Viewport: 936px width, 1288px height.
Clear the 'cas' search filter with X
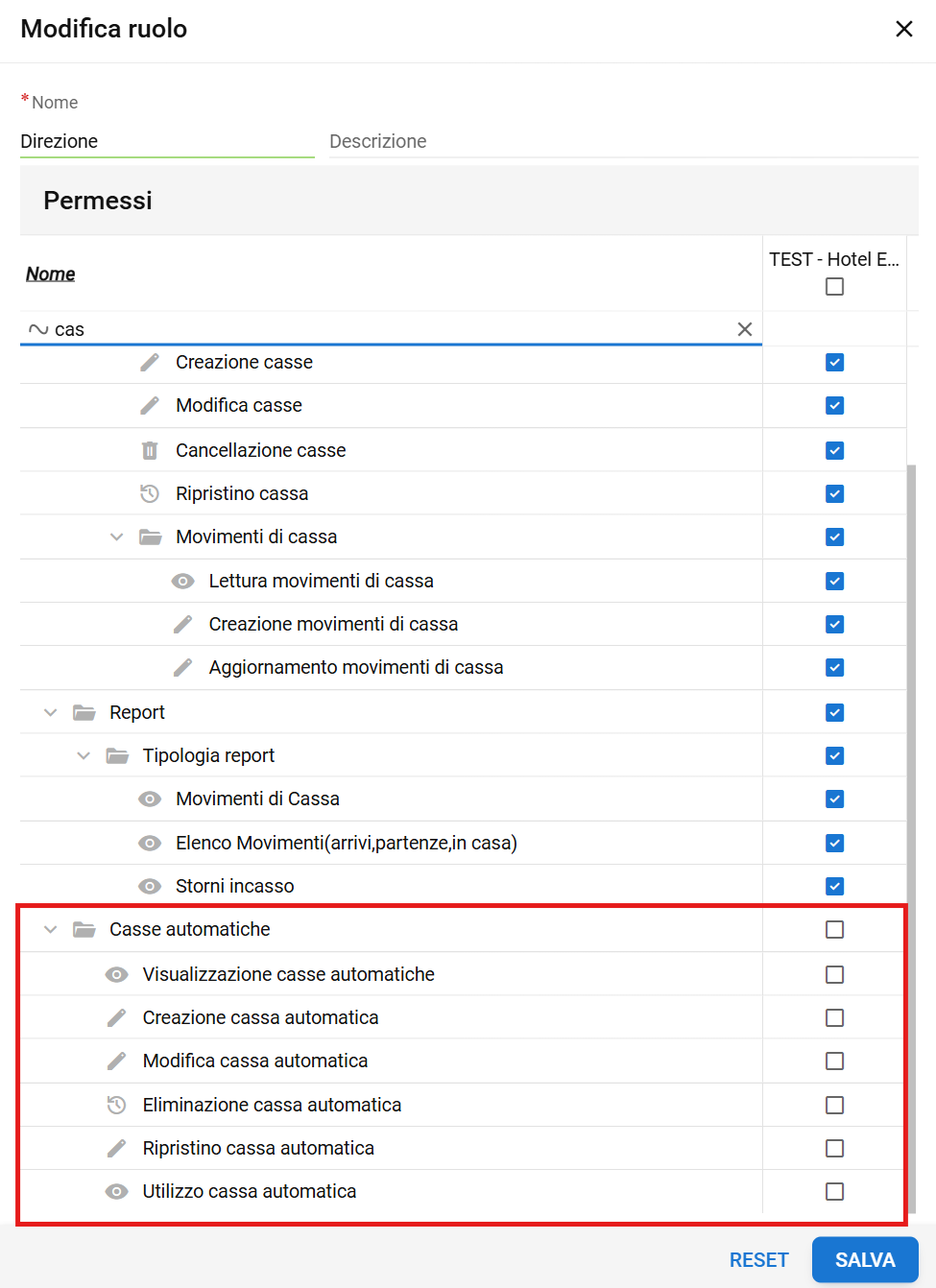[744, 329]
